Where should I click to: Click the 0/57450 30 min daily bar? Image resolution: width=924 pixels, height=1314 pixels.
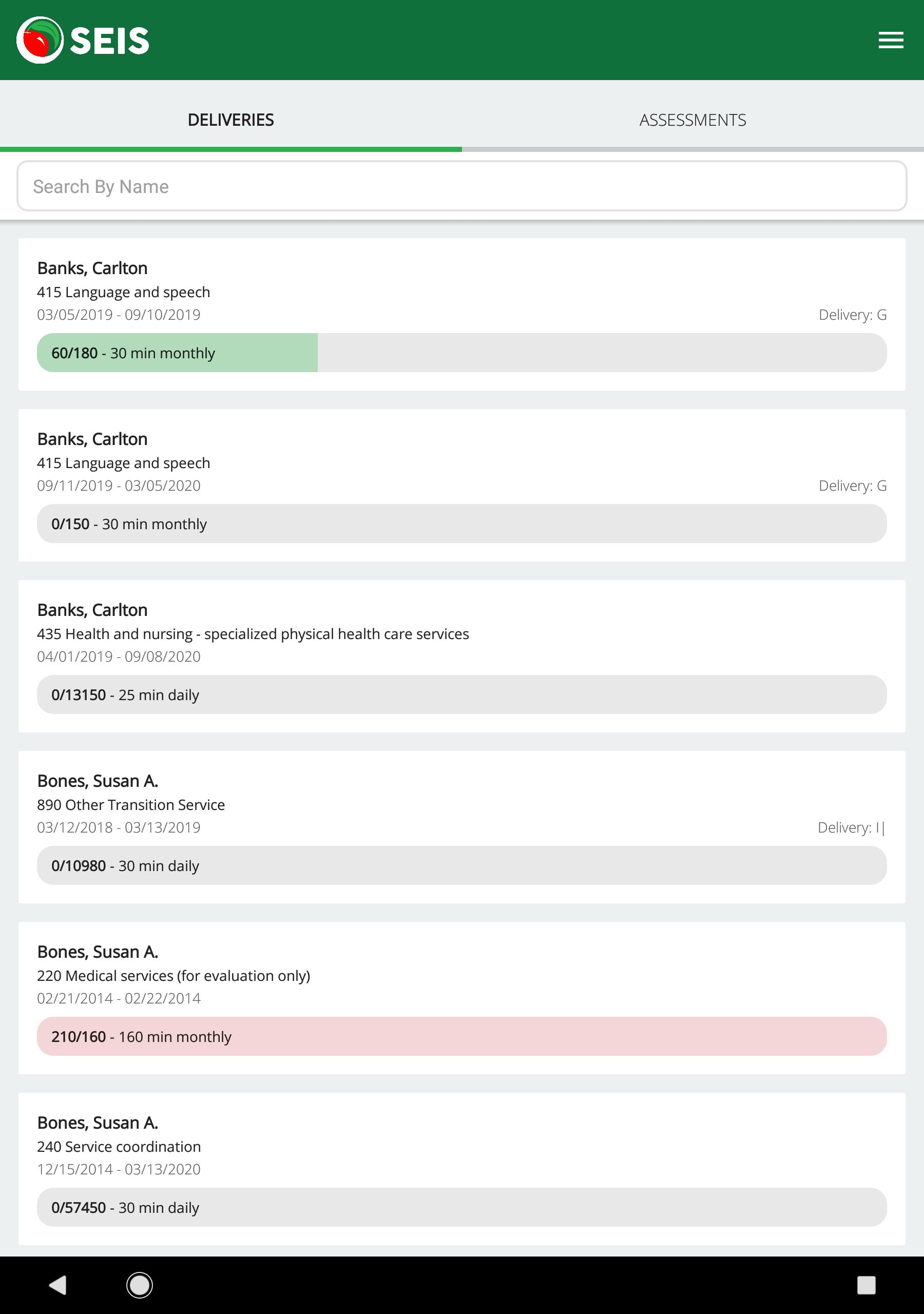tap(462, 1207)
